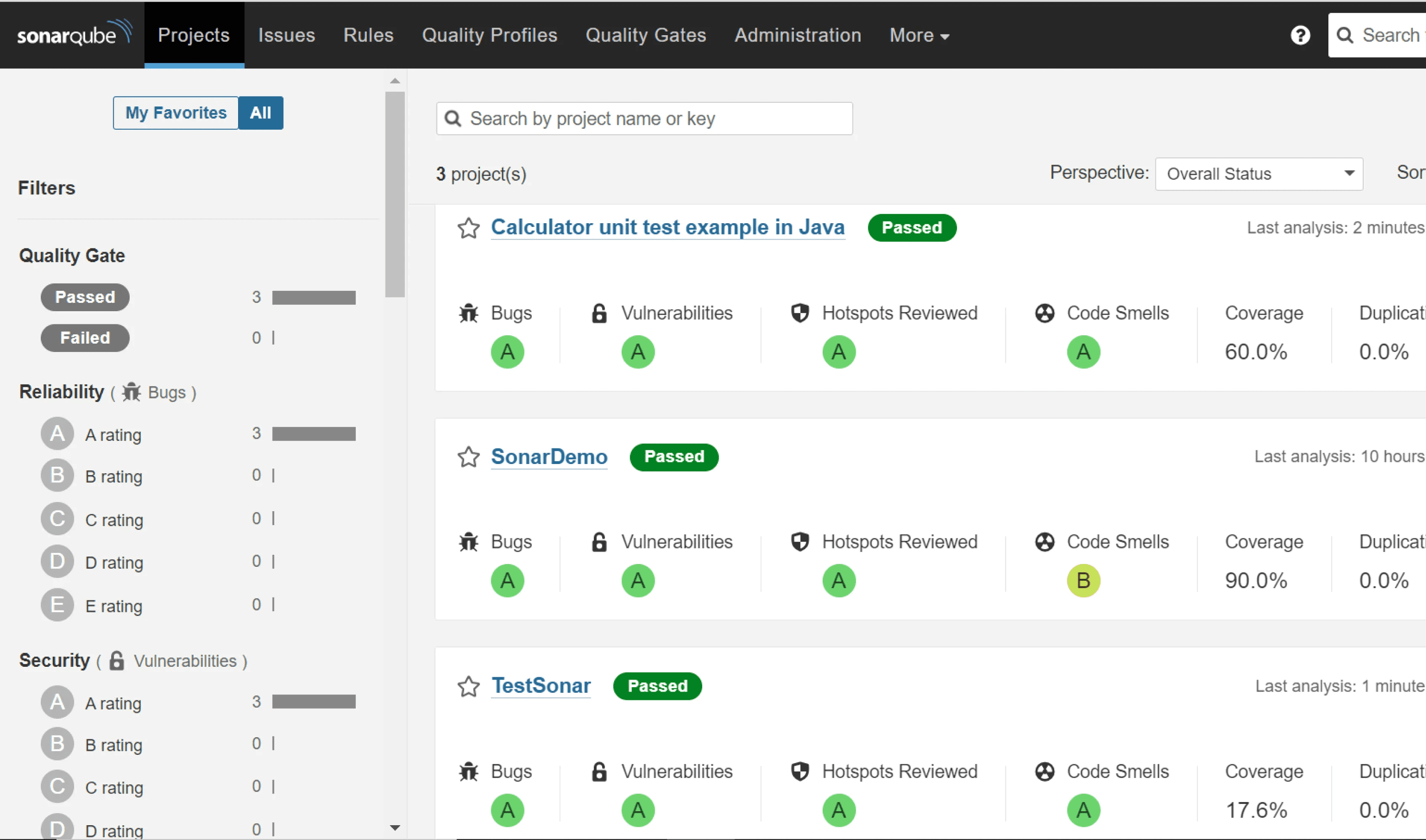The height and width of the screenshot is (840, 1426).
Task: Star the SonarDemo project as favorite
Action: [x=468, y=457]
